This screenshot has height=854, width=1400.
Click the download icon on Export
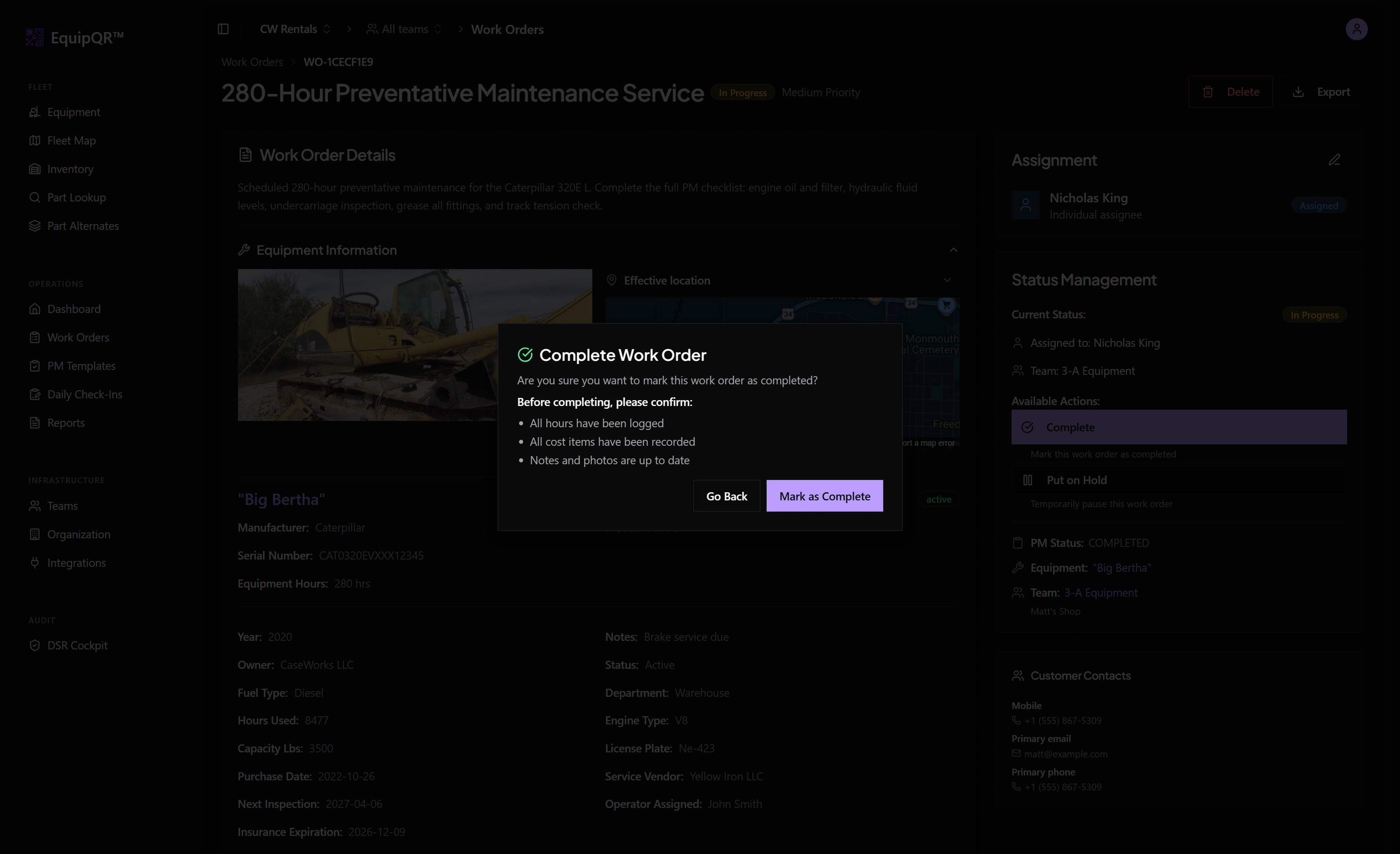(1298, 92)
